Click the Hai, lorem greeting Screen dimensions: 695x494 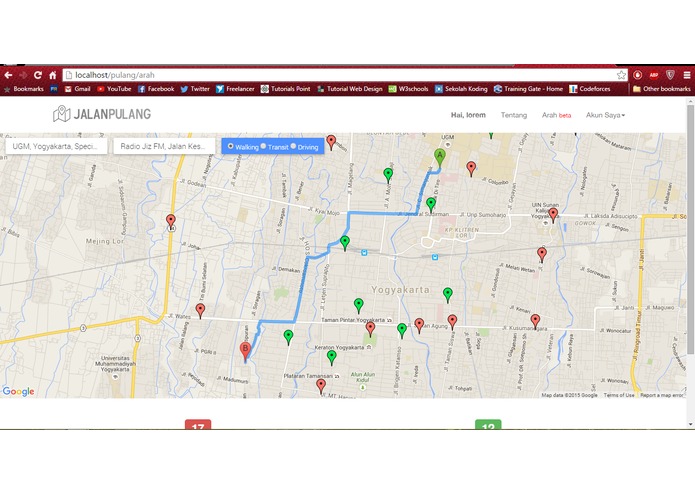pyautogui.click(x=468, y=115)
